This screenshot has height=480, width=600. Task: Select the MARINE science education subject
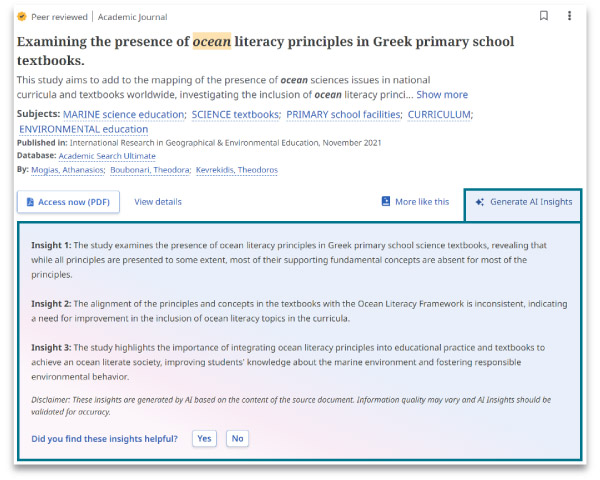tap(123, 115)
